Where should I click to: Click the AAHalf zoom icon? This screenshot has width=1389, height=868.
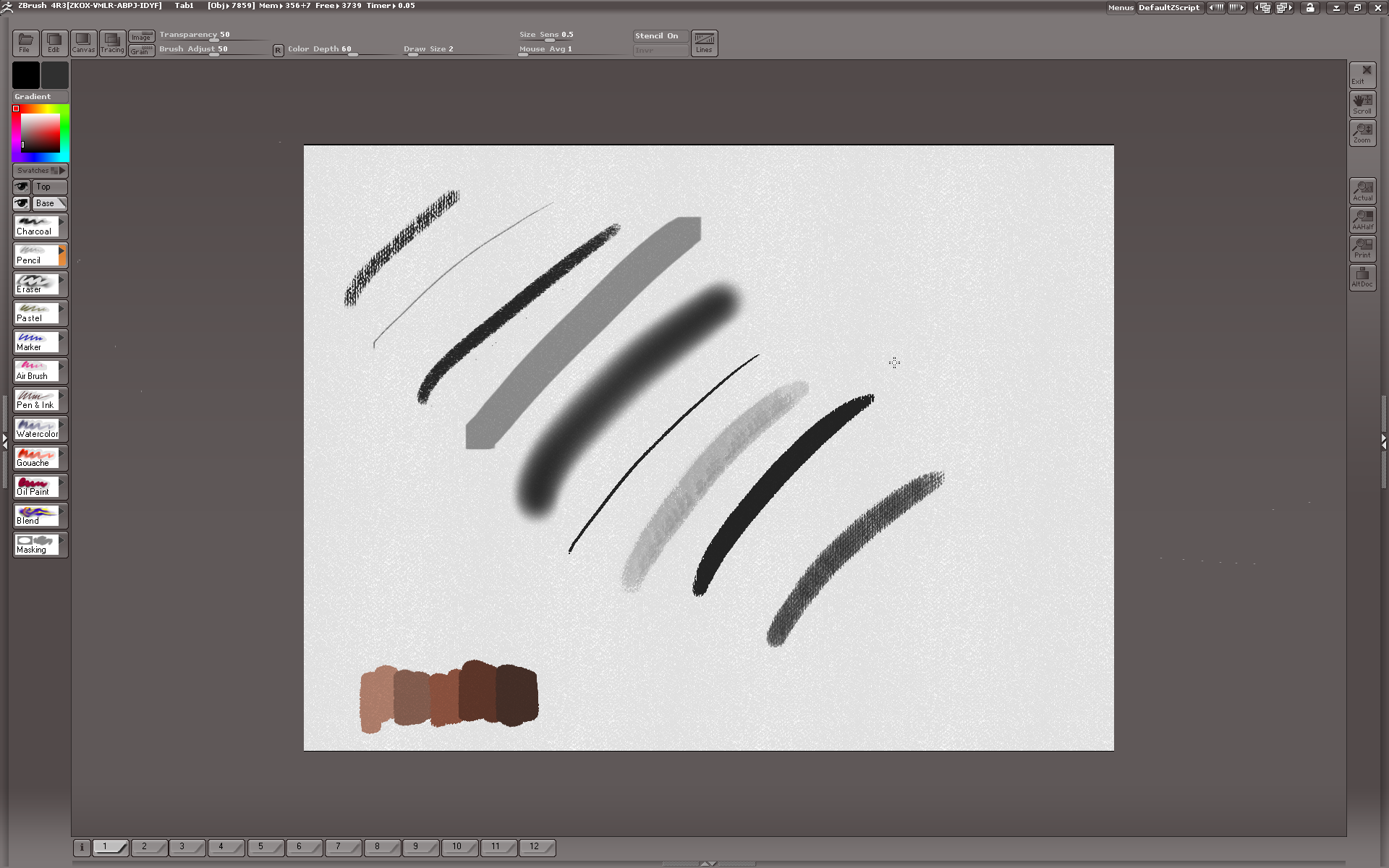coord(1362,220)
